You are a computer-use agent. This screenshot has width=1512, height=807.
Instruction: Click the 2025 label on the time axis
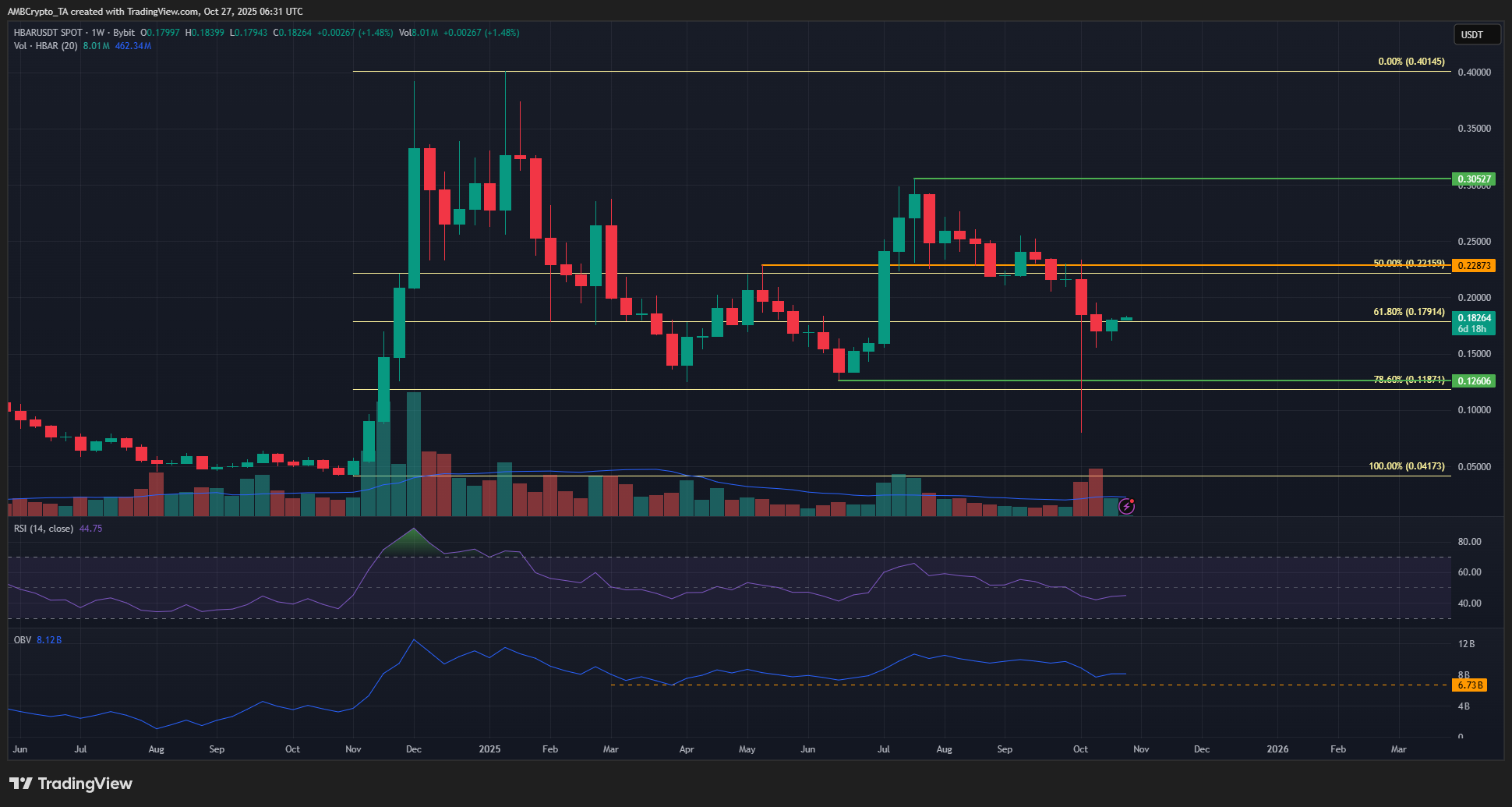(489, 749)
